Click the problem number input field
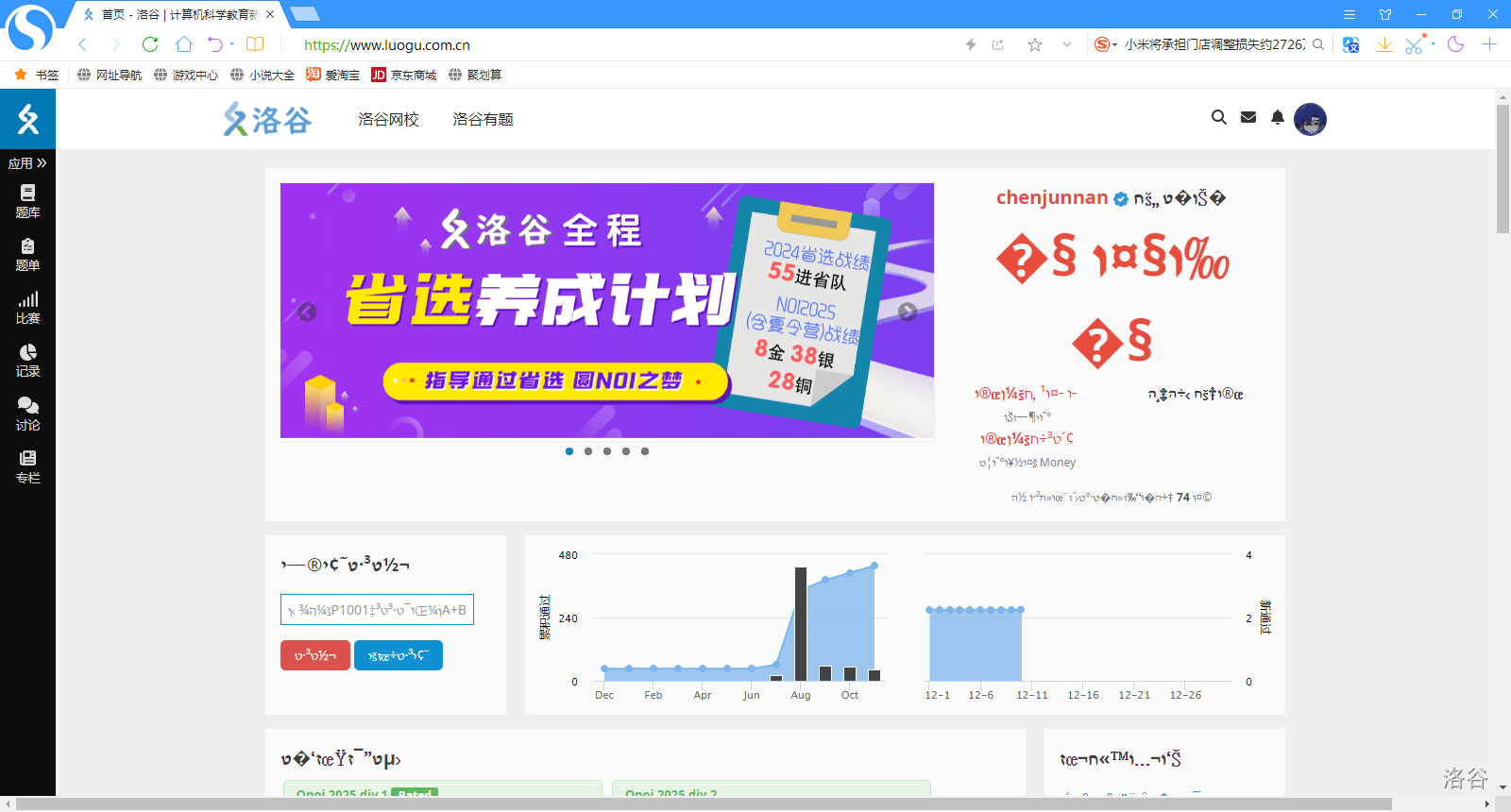Image resolution: width=1511 pixels, height=812 pixels. [x=377, y=610]
